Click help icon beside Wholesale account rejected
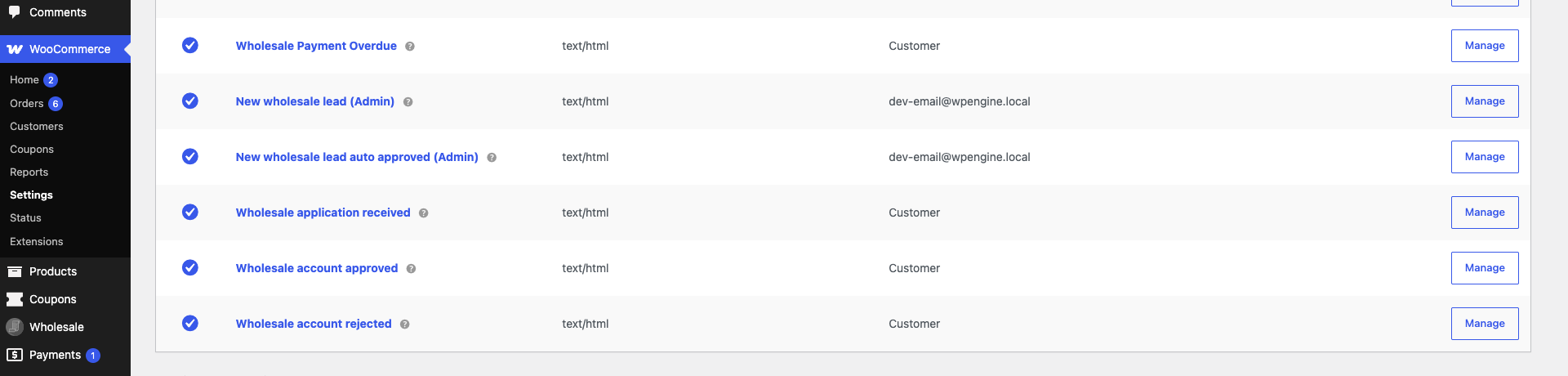The width and height of the screenshot is (1568, 376). (405, 325)
